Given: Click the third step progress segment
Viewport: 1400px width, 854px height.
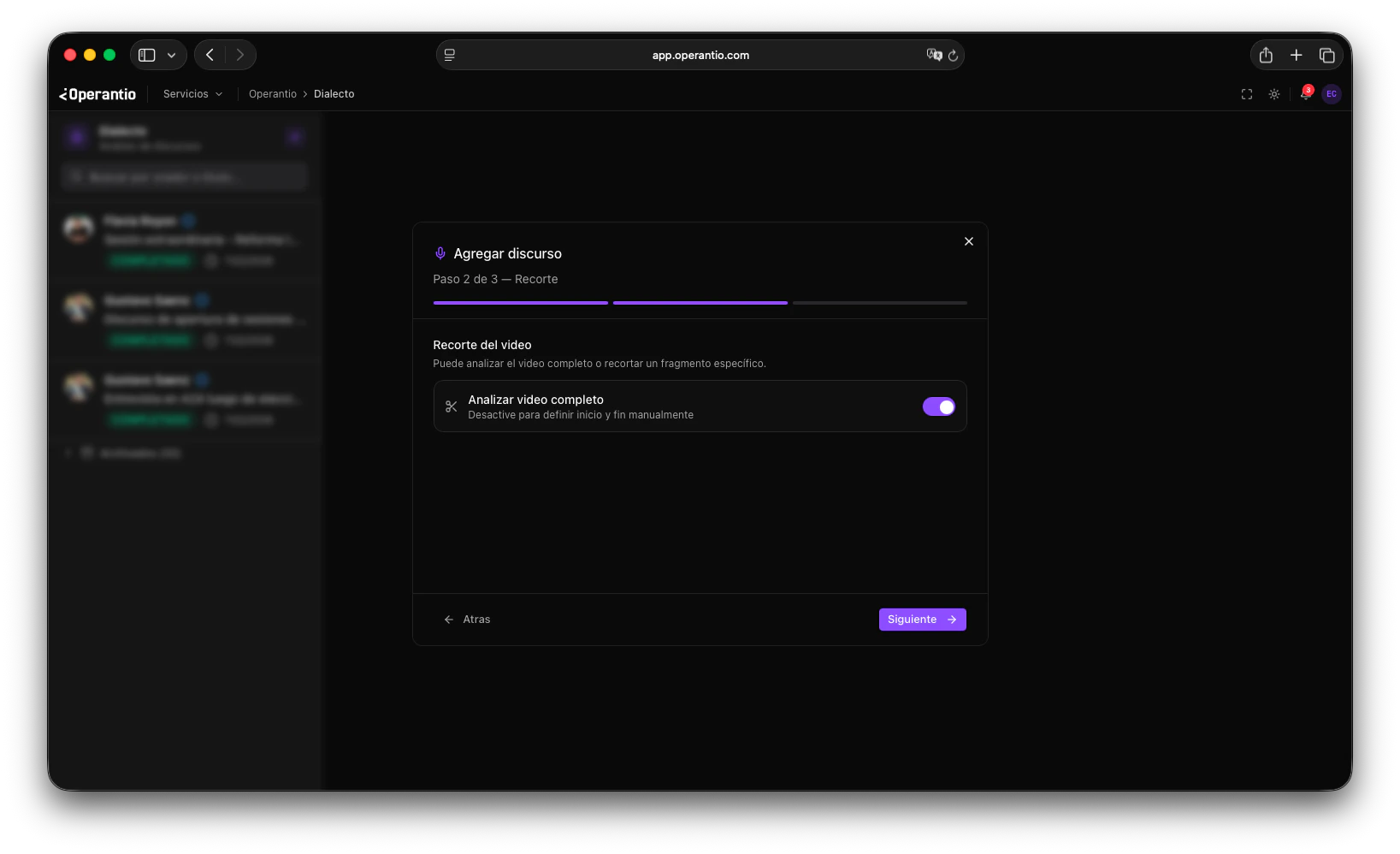Looking at the screenshot, I should click(x=879, y=303).
